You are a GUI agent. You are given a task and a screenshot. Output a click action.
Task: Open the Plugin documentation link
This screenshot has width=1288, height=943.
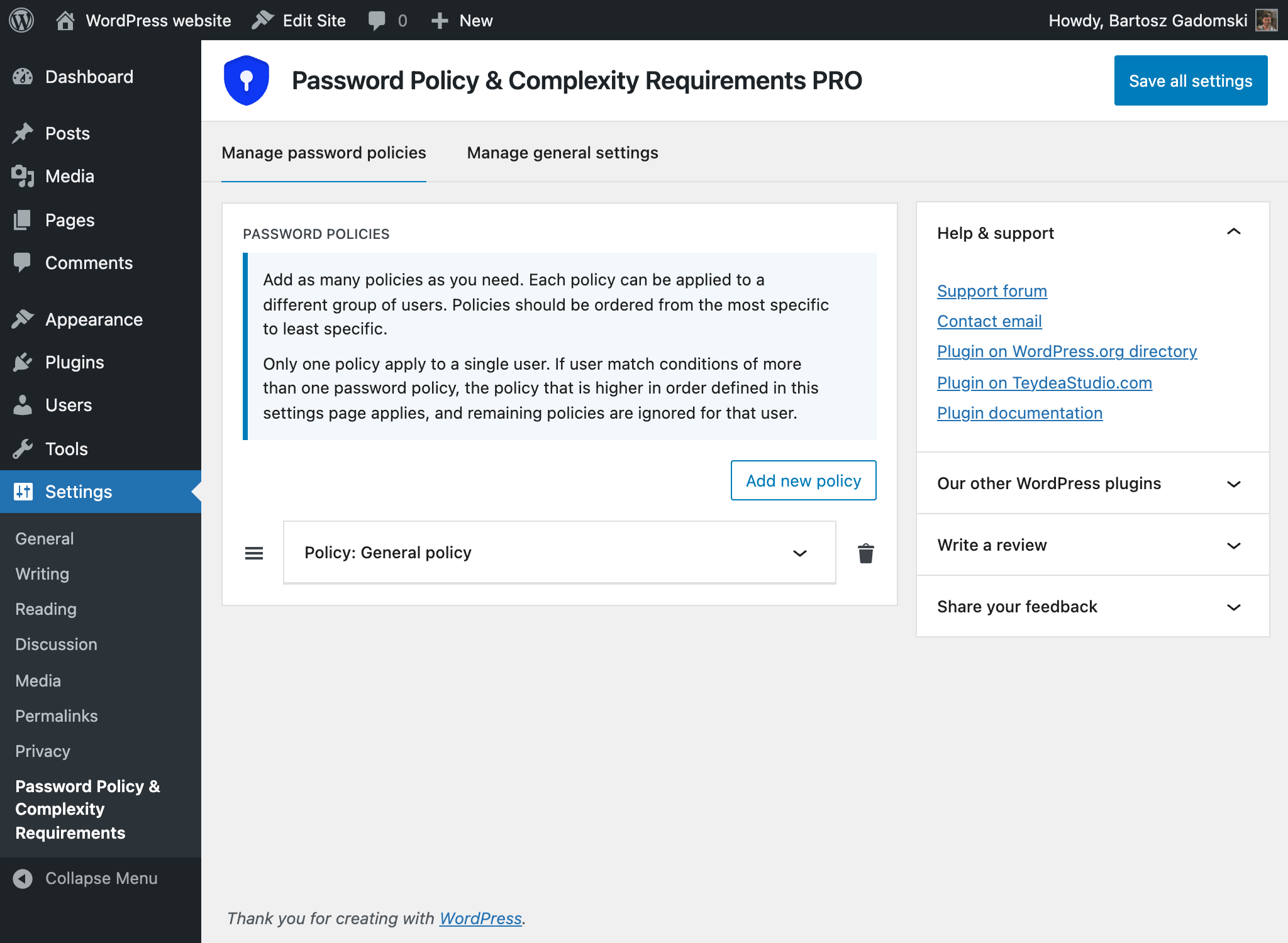(1019, 413)
